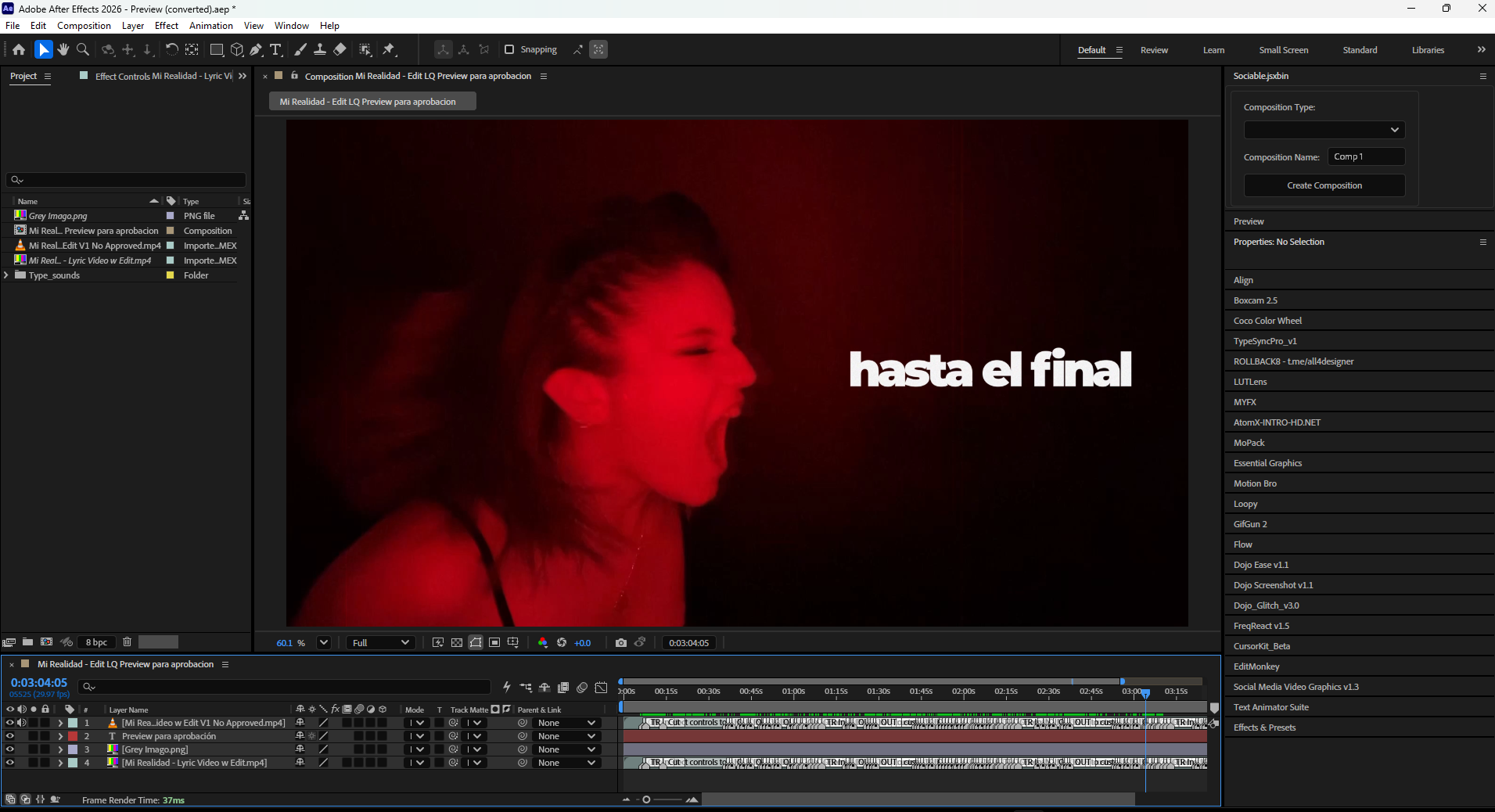Select the Puppet Pin tool
Screen dimensions: 1495x812
(389, 49)
